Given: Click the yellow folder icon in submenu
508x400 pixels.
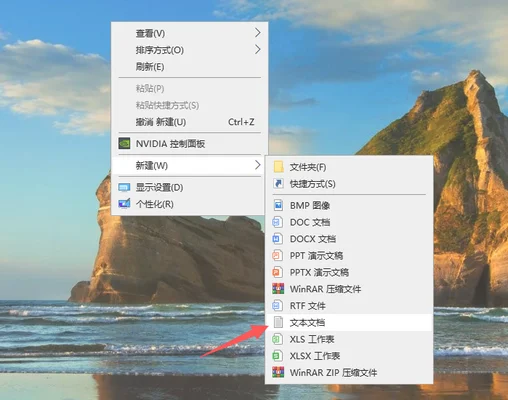Looking at the screenshot, I should tap(278, 167).
